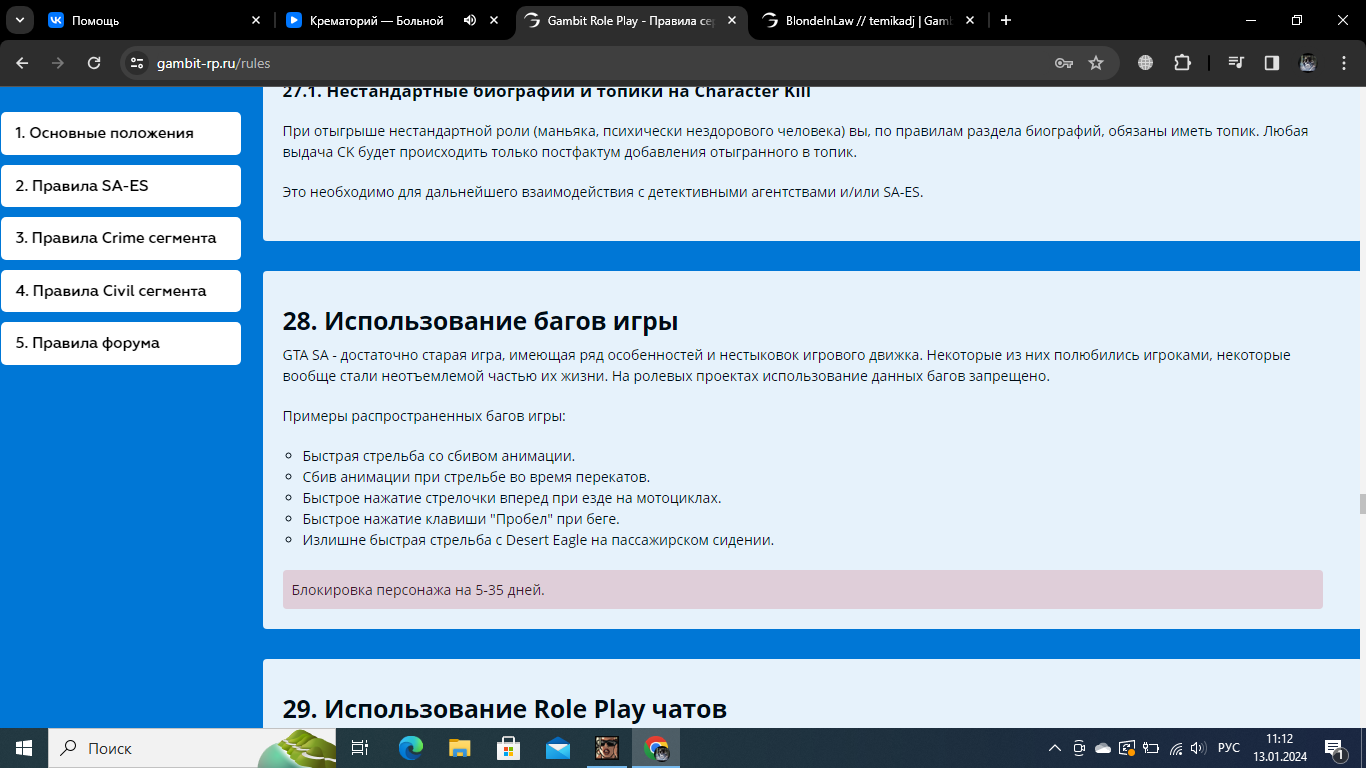Switch to the BlondeInLaw tab
Screen dimensions: 1366x768
click(x=860, y=20)
